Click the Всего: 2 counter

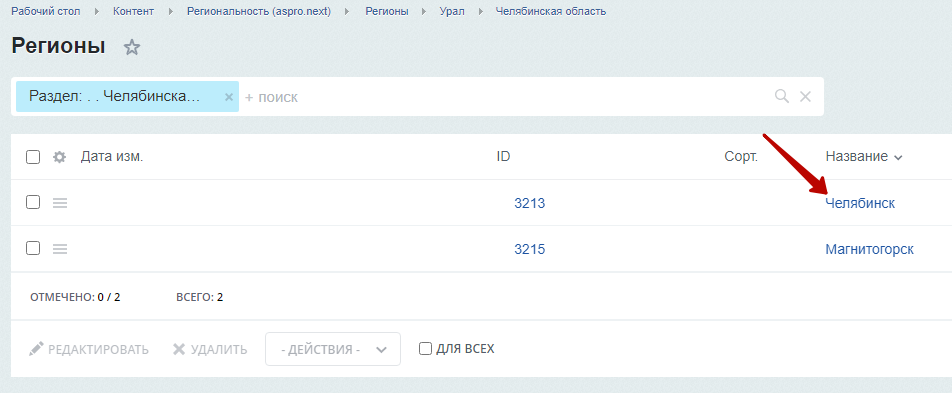[200, 297]
